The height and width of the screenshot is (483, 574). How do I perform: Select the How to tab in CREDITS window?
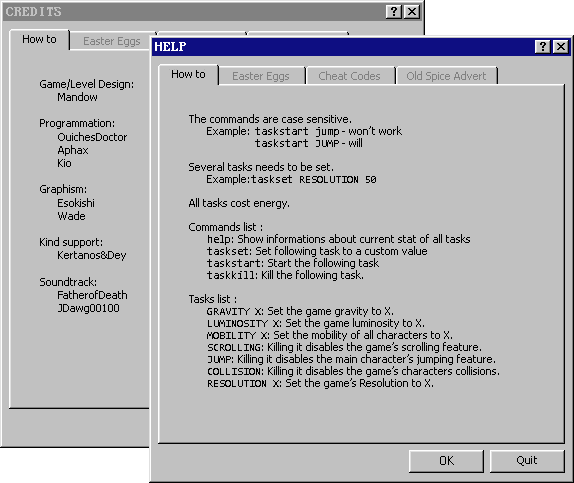tap(39, 39)
